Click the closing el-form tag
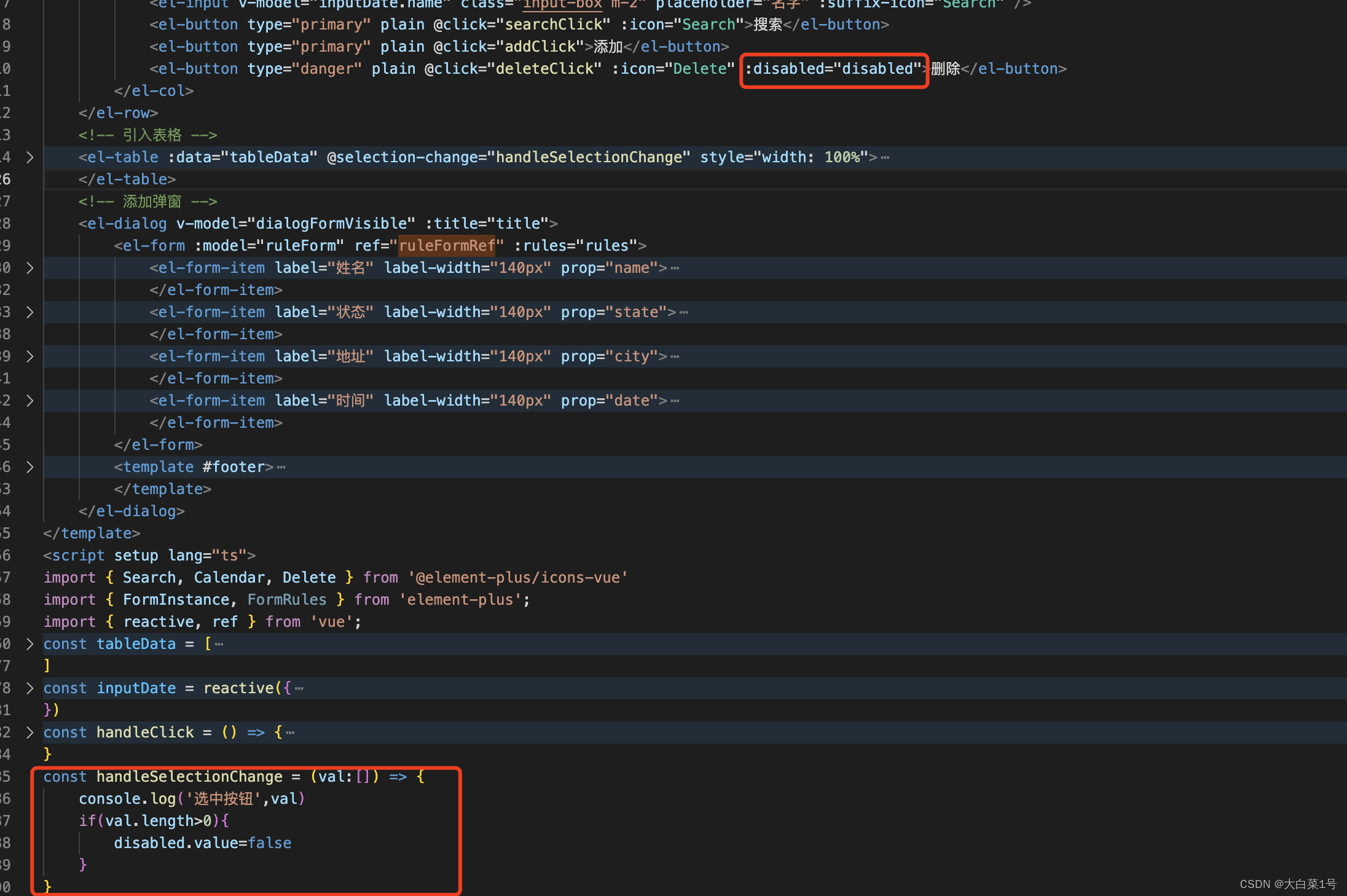 158,445
